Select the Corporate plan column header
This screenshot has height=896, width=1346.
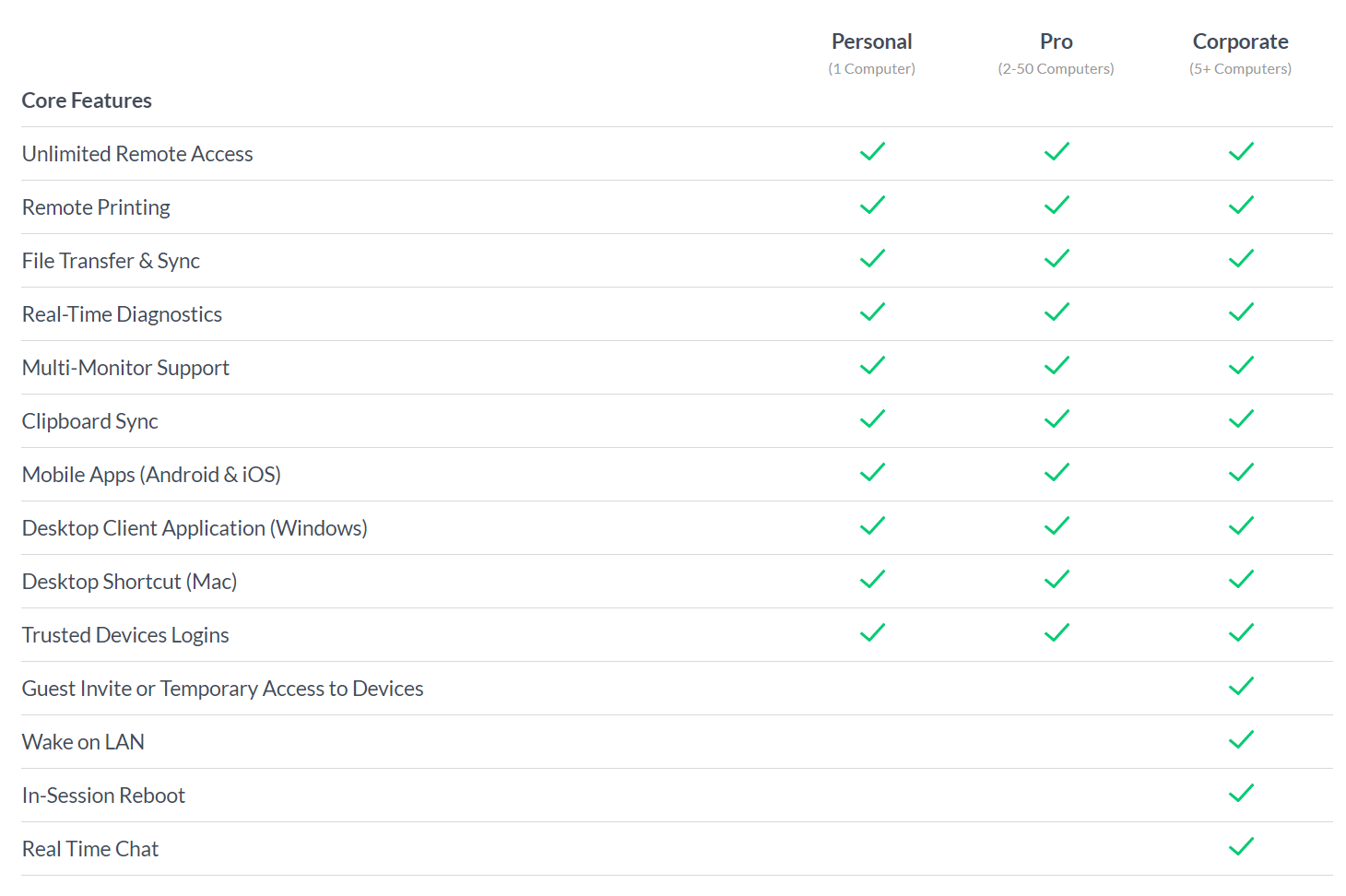tap(1240, 41)
